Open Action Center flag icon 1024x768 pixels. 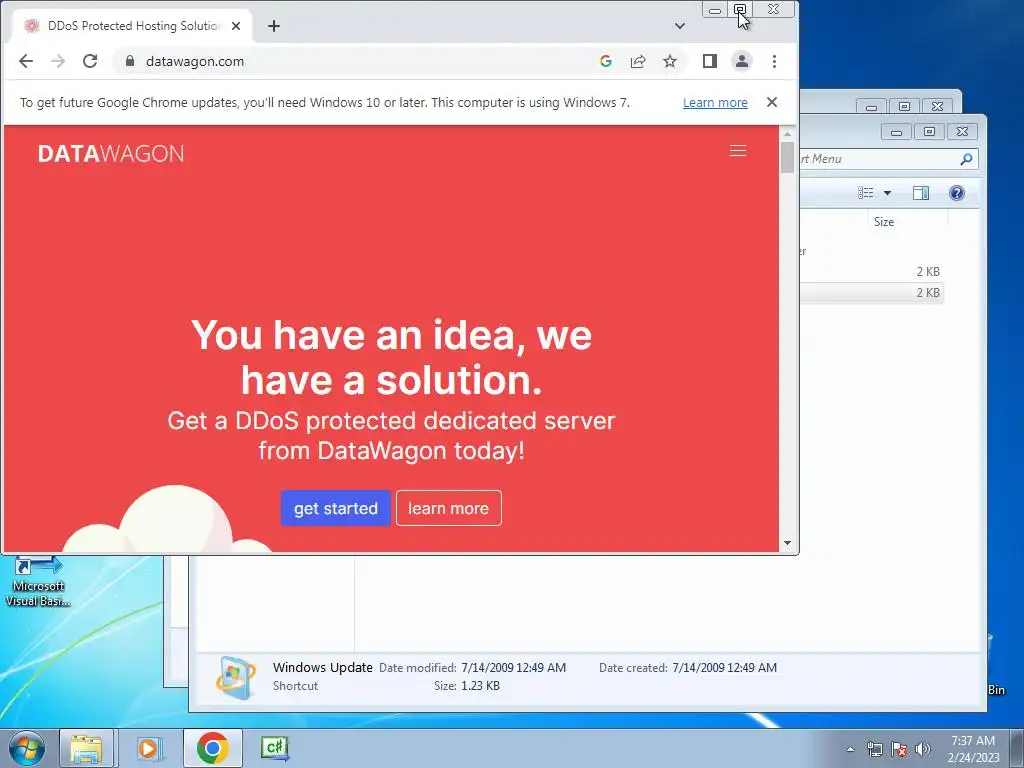pos(899,749)
